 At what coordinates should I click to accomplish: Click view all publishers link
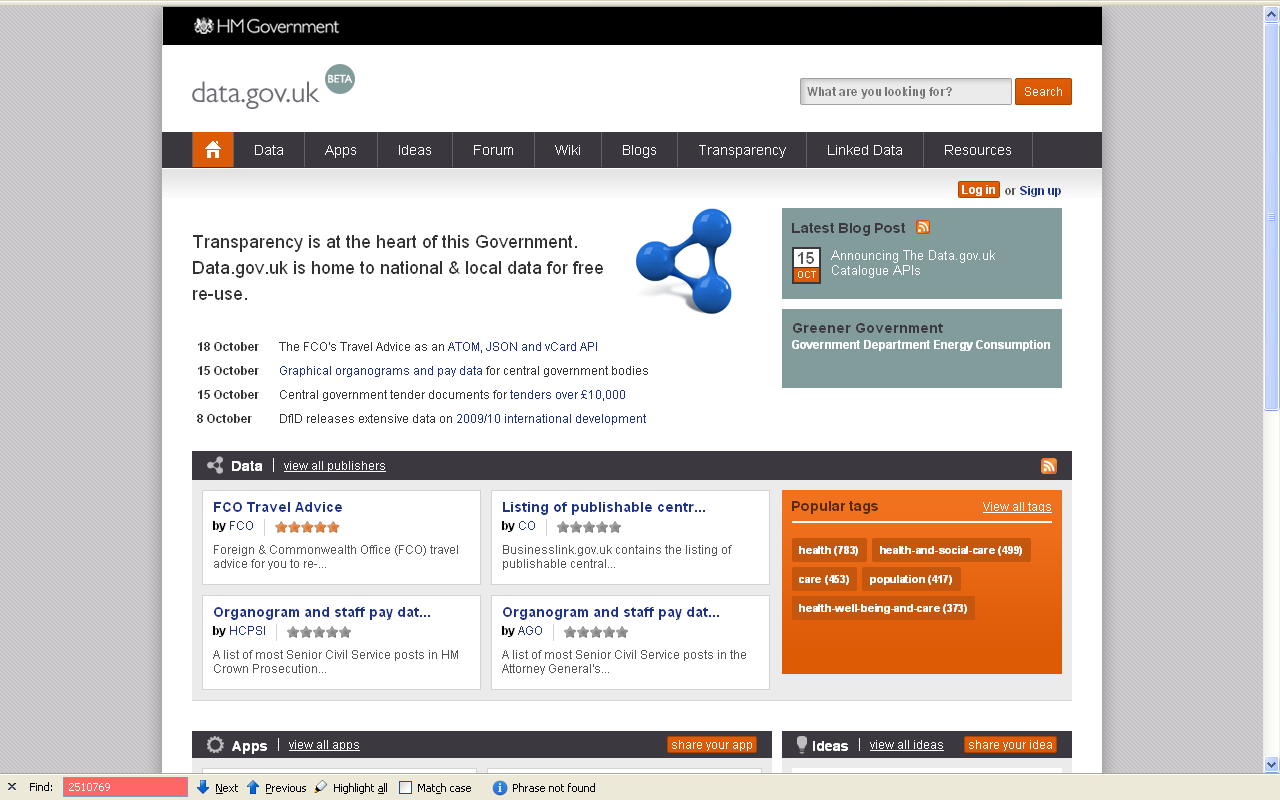[334, 466]
